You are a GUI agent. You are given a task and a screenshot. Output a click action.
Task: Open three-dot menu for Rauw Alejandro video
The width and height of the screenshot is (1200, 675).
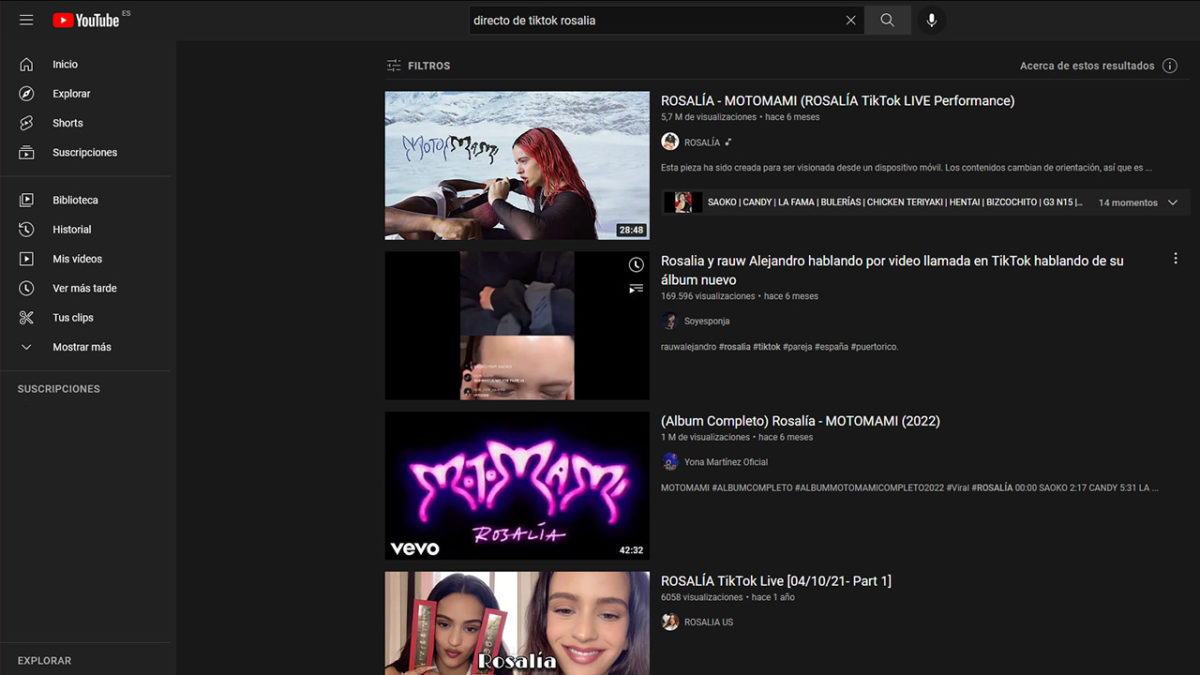click(x=1175, y=259)
